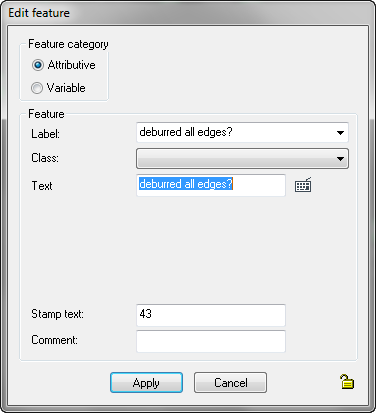
Task: Click the Feature category group heading
Action: (x=68, y=44)
